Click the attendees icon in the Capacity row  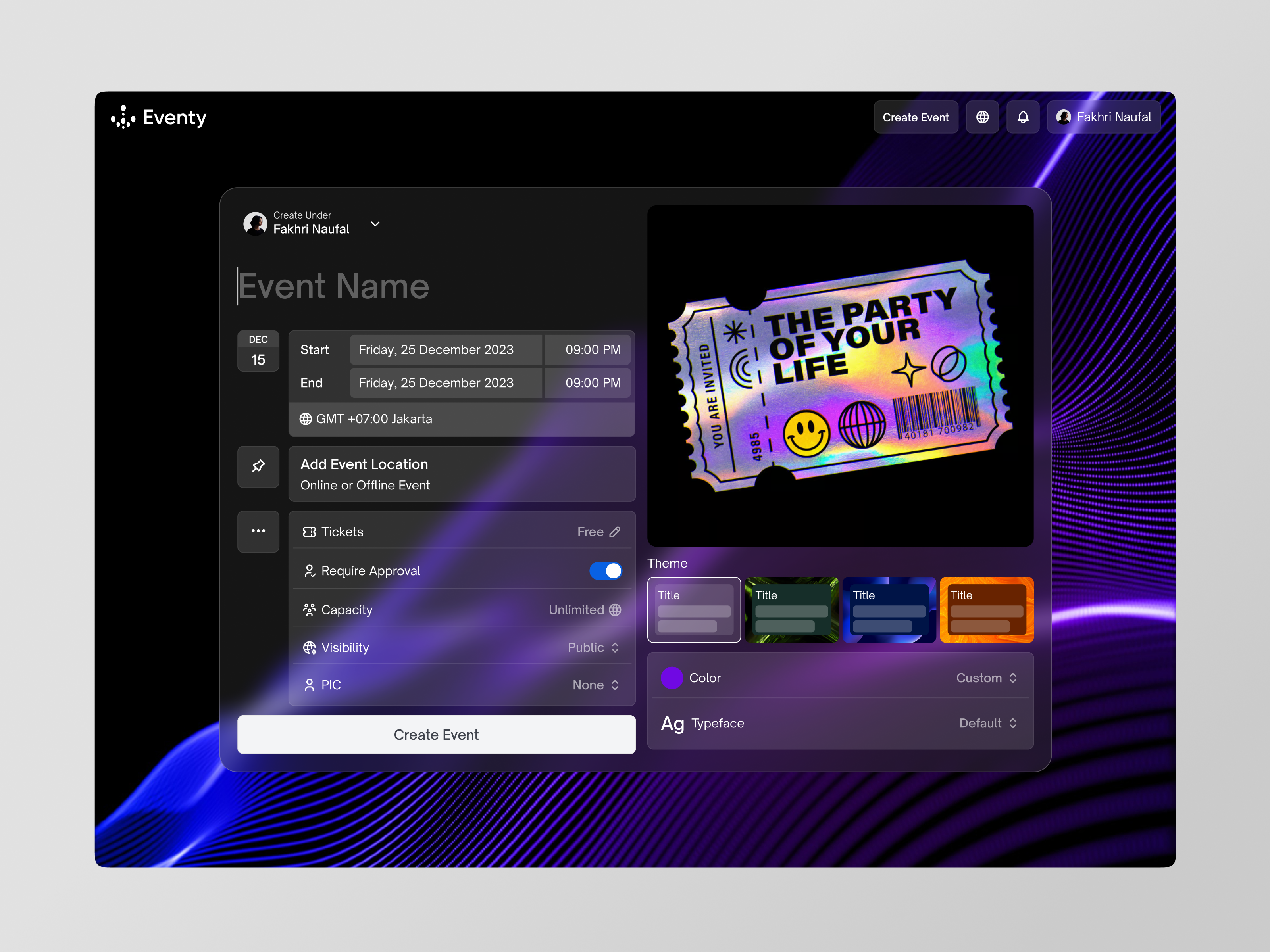coord(310,609)
